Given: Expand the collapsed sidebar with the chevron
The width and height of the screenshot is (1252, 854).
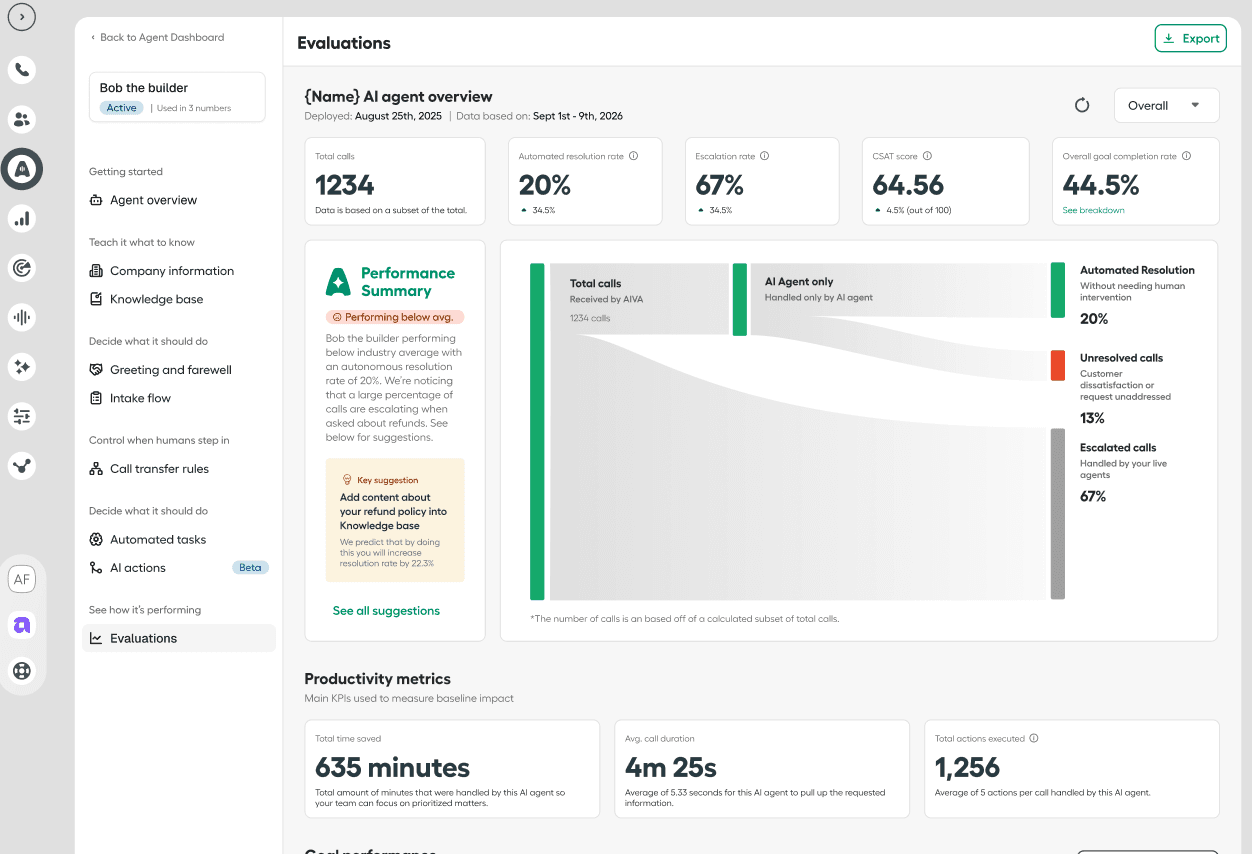Looking at the screenshot, I should point(22,17).
